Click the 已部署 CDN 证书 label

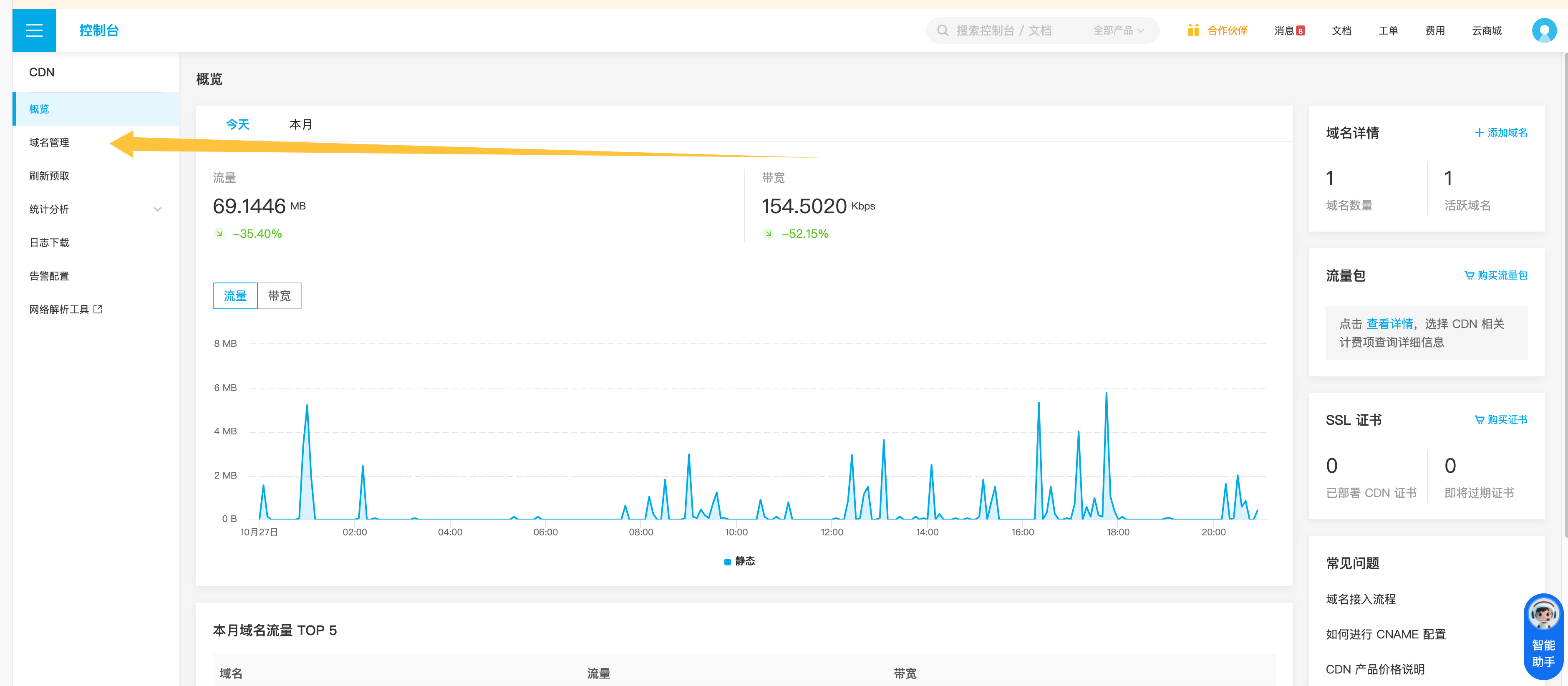[1371, 493]
